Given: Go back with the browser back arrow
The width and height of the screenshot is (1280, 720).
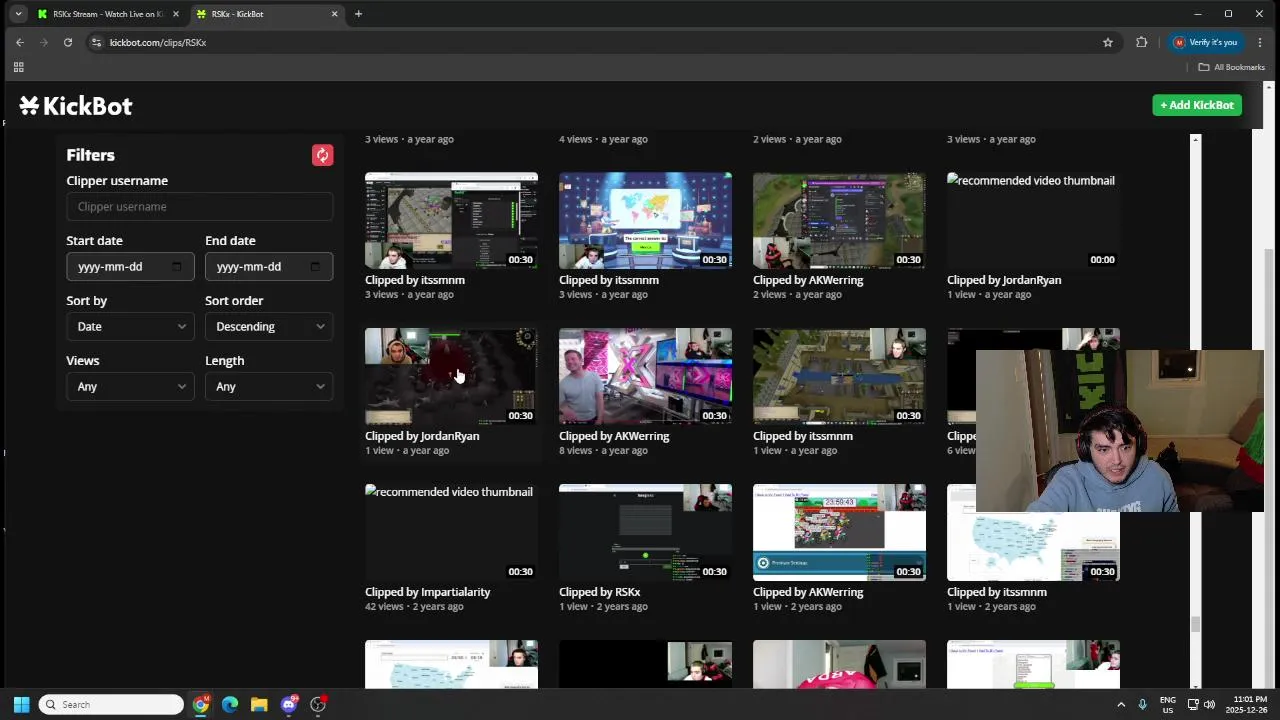Looking at the screenshot, I should coord(19,42).
